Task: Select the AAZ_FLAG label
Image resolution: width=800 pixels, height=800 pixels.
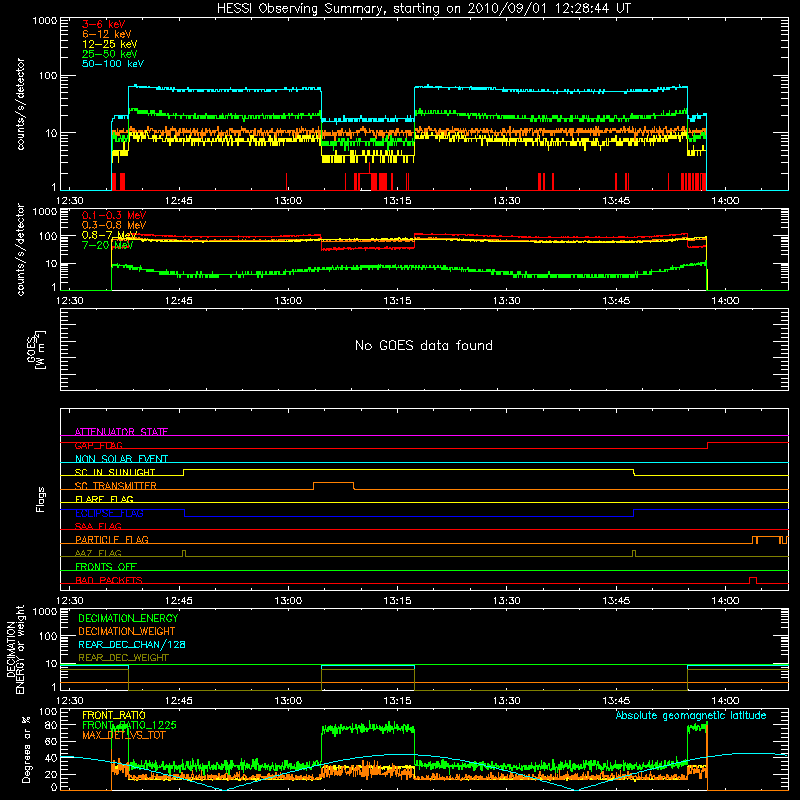Action: [x=98, y=553]
